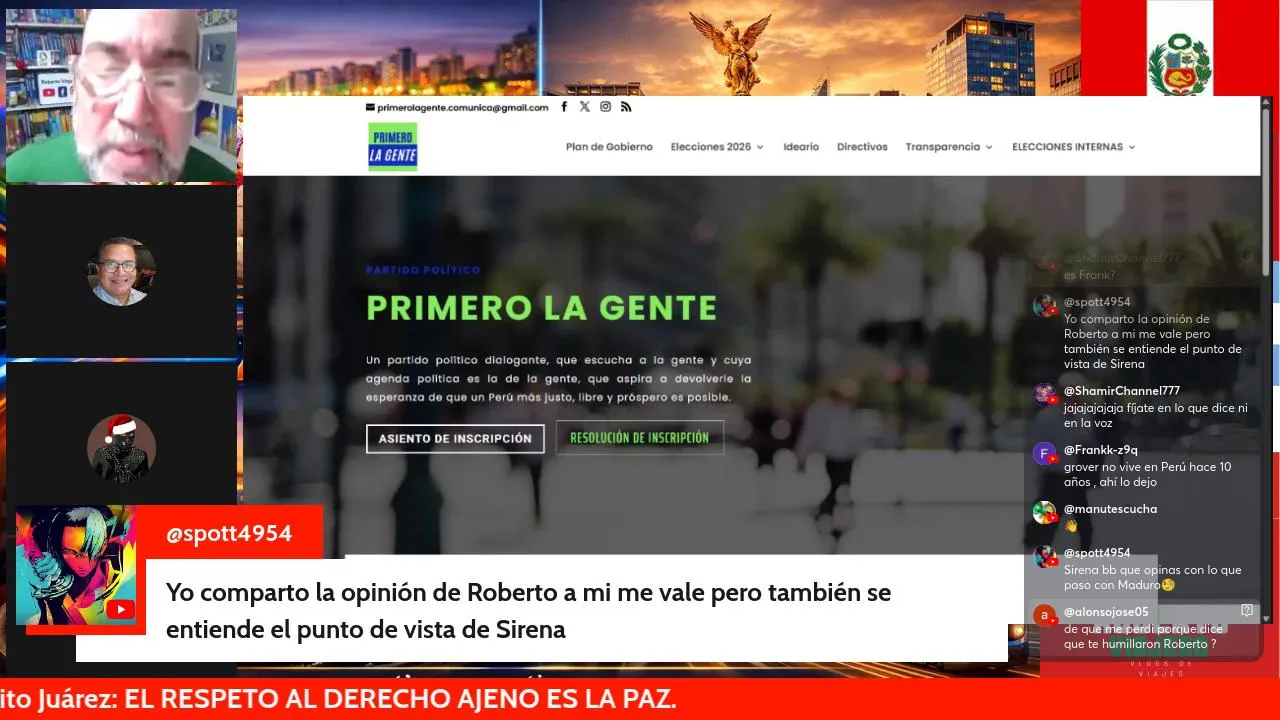Click the Instagram icon in header
This screenshot has width=1280, height=720.
point(605,107)
